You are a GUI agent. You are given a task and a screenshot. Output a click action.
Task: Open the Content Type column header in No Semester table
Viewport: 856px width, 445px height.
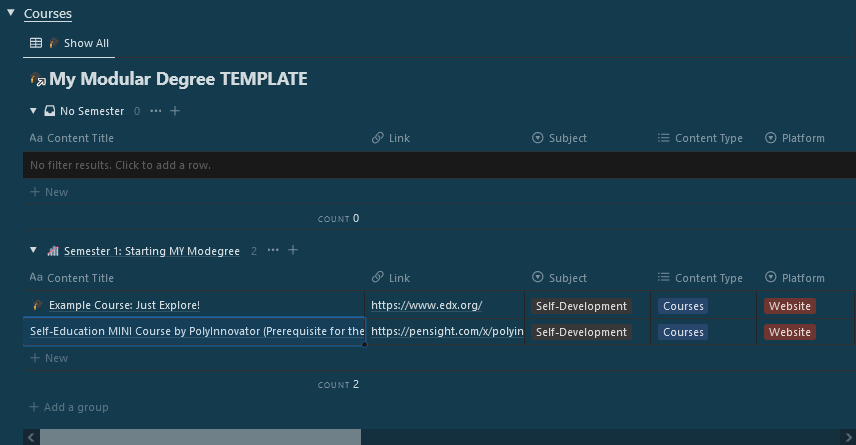[x=708, y=138]
